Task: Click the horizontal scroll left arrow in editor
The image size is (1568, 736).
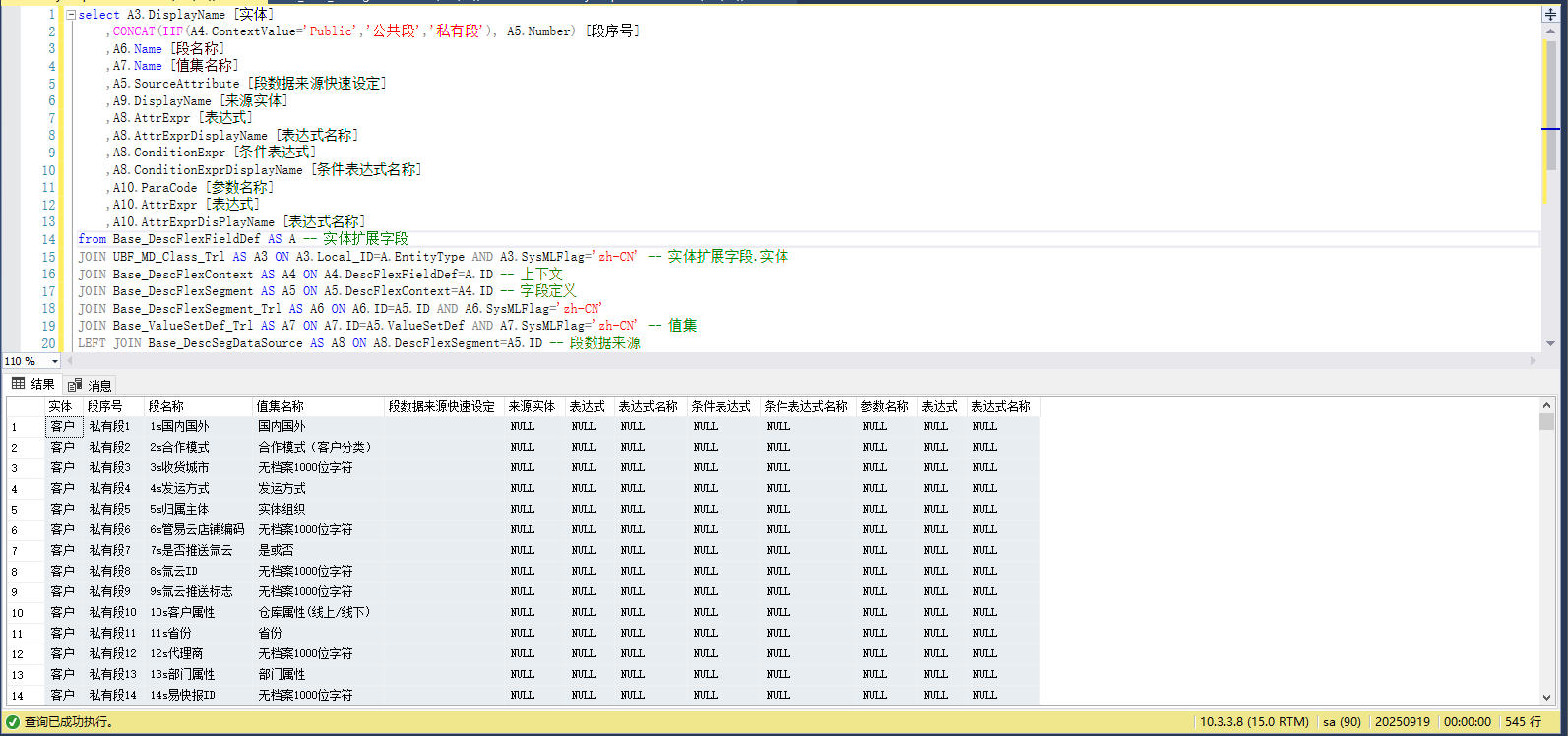Action: pos(71,361)
